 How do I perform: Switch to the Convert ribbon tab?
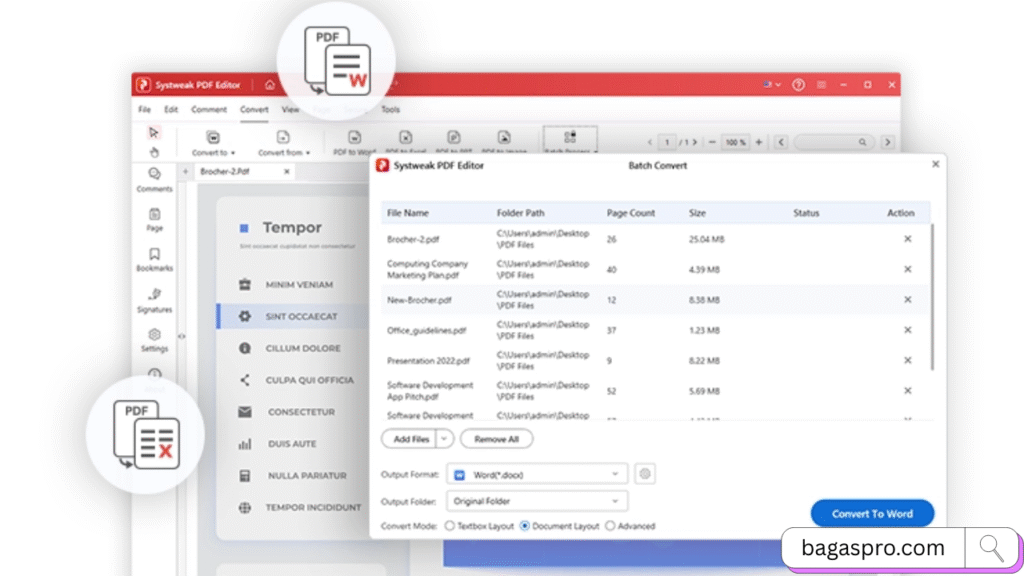point(254,110)
